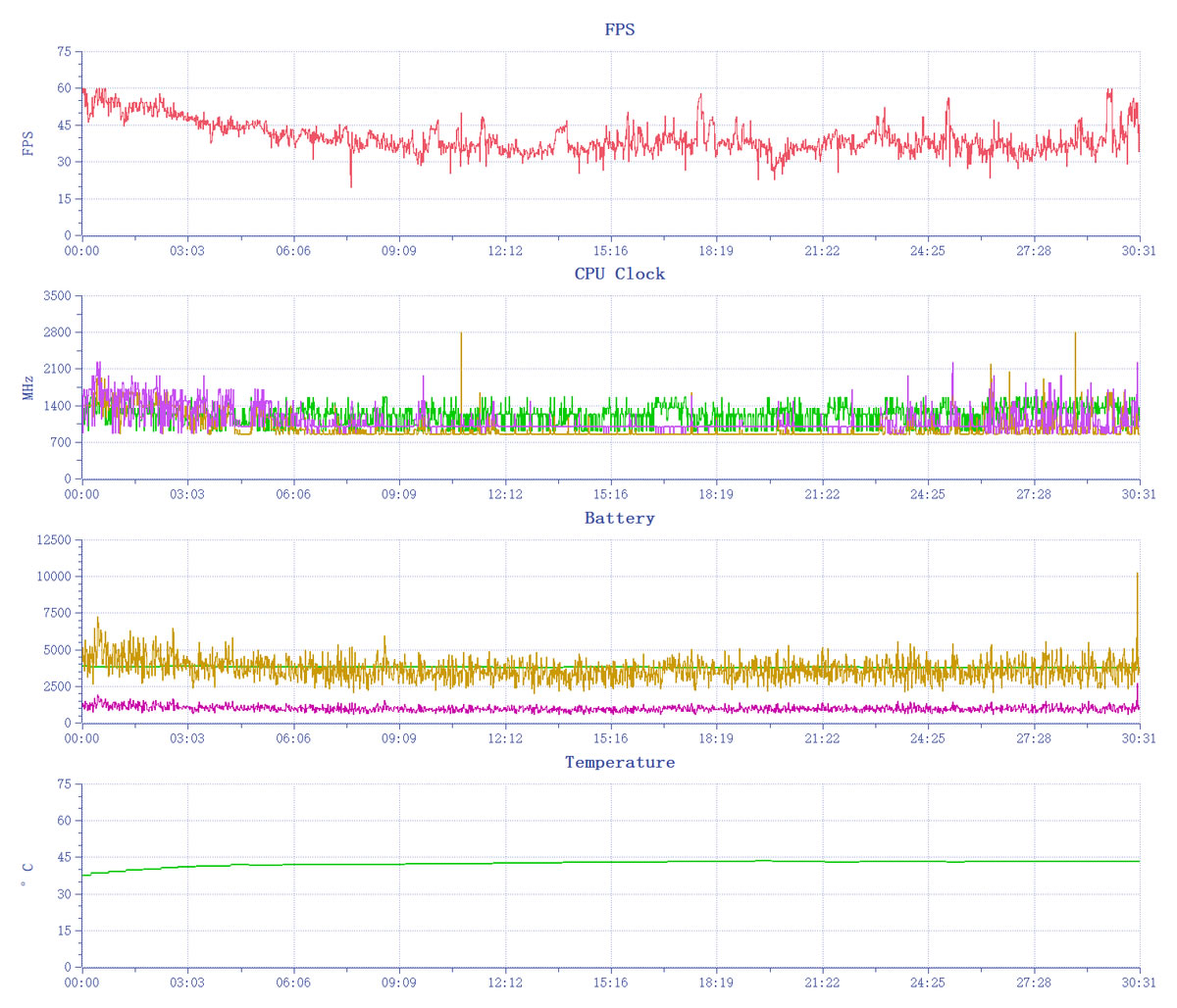
Task: Select 27:28 marker on Temperature time axis
Action: click(x=1033, y=983)
